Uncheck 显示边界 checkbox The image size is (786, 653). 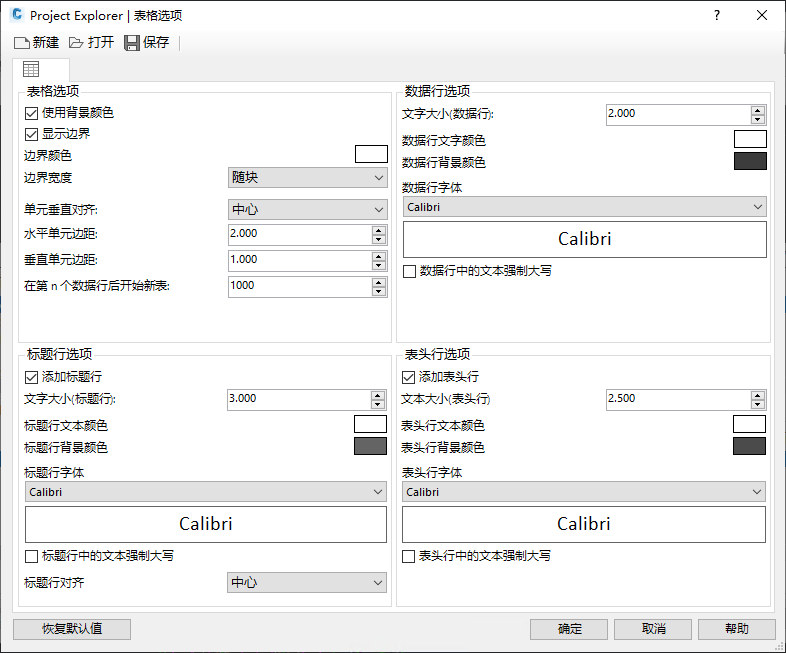click(31, 133)
